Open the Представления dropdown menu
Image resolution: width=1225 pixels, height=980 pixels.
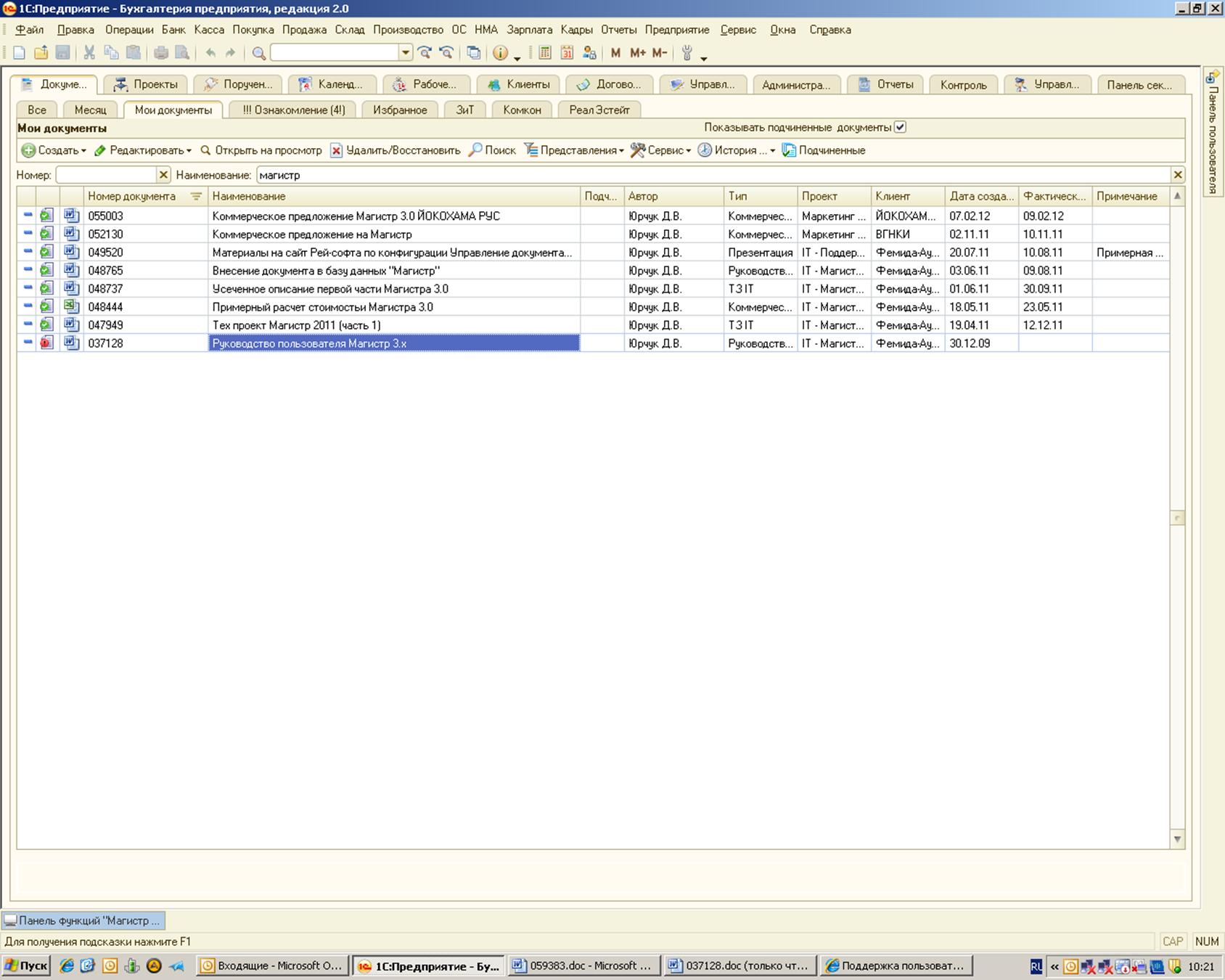click(621, 151)
